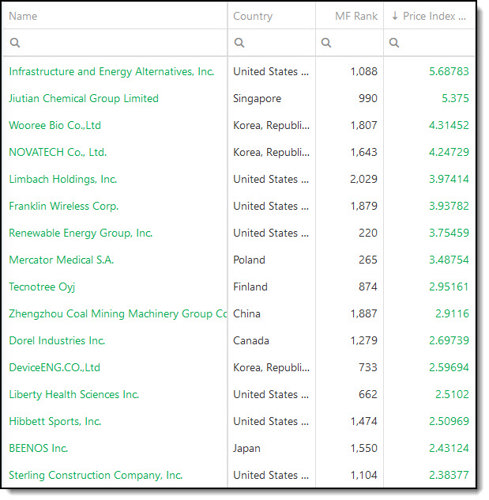Click price index value 2.38377
This screenshot has width=489, height=500.
(449, 475)
